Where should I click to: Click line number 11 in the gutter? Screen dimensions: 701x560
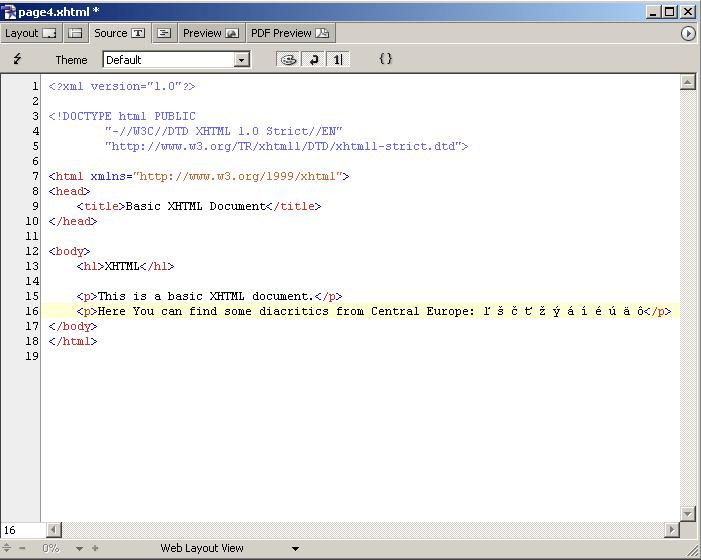[32, 236]
